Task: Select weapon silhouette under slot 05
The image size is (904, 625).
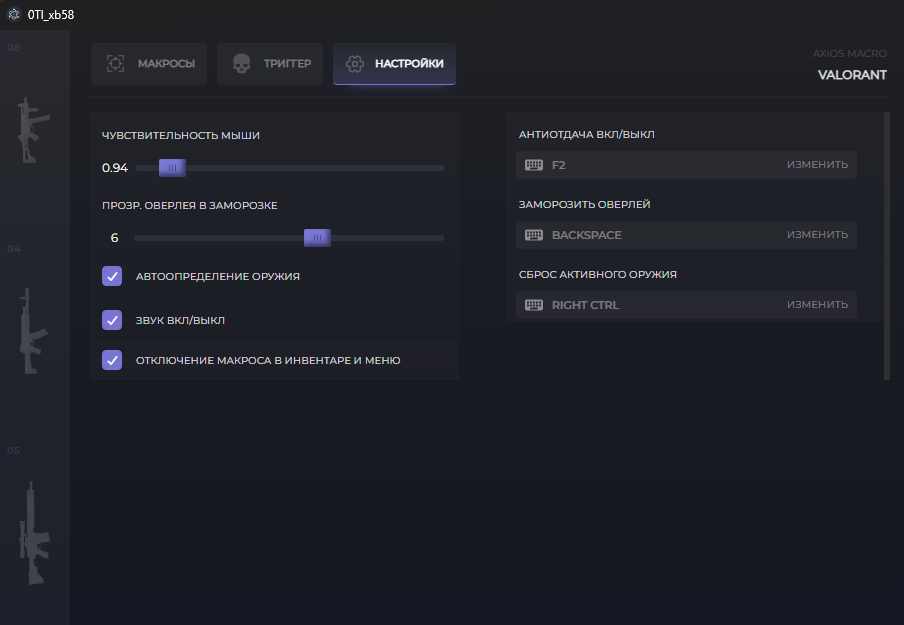Action: click(35, 533)
